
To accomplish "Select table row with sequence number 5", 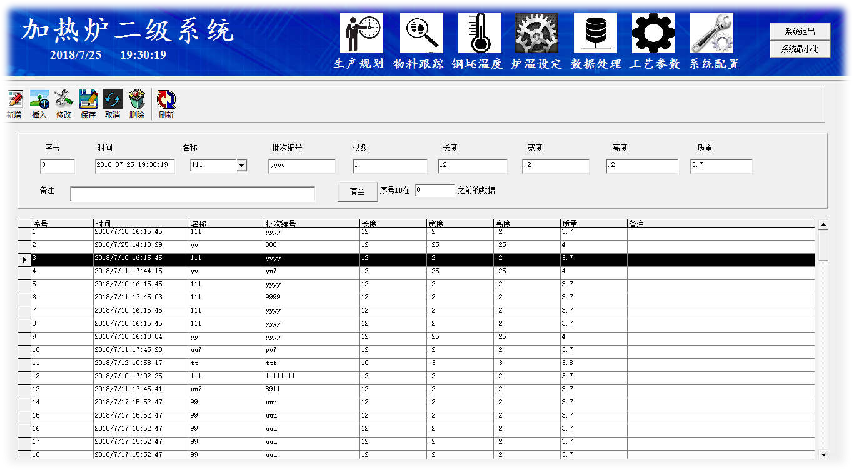I will (417, 284).
